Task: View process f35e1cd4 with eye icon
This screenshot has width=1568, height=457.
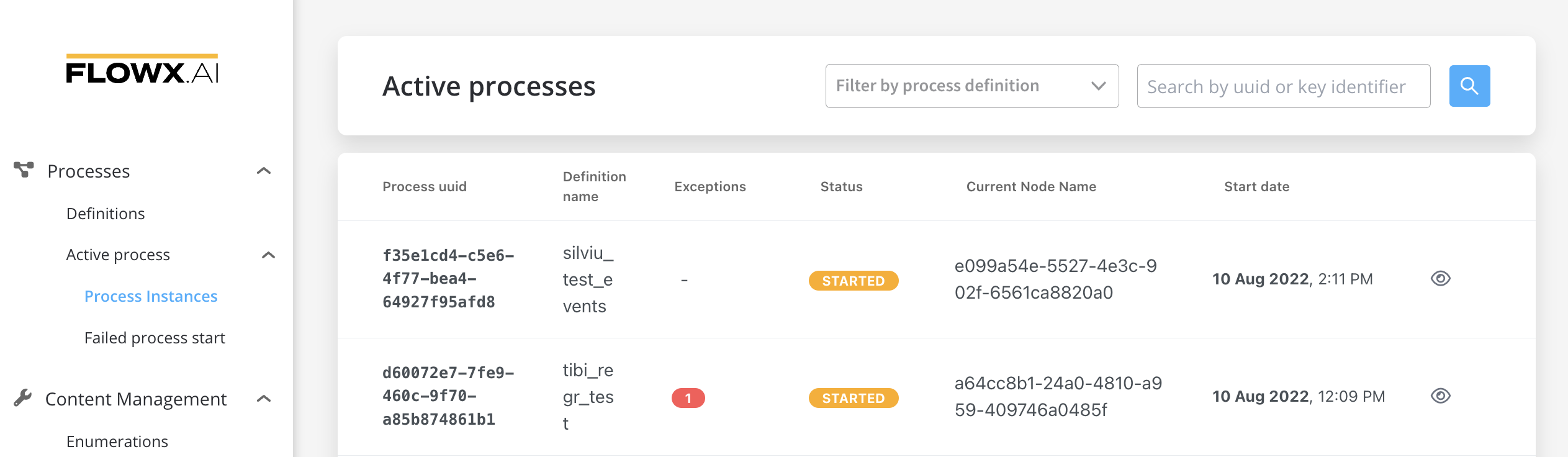Action: [1440, 278]
